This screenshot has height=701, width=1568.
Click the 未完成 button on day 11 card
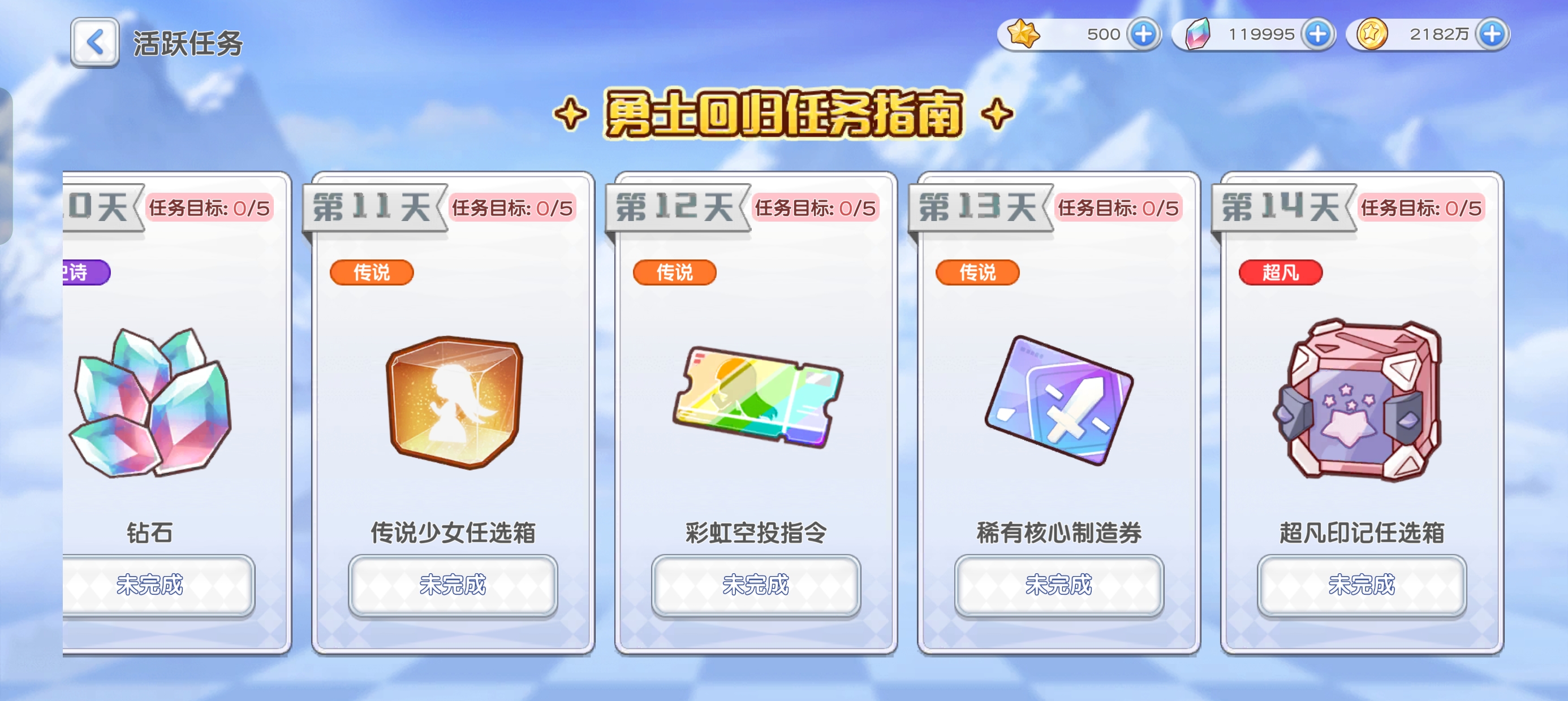coord(453,585)
